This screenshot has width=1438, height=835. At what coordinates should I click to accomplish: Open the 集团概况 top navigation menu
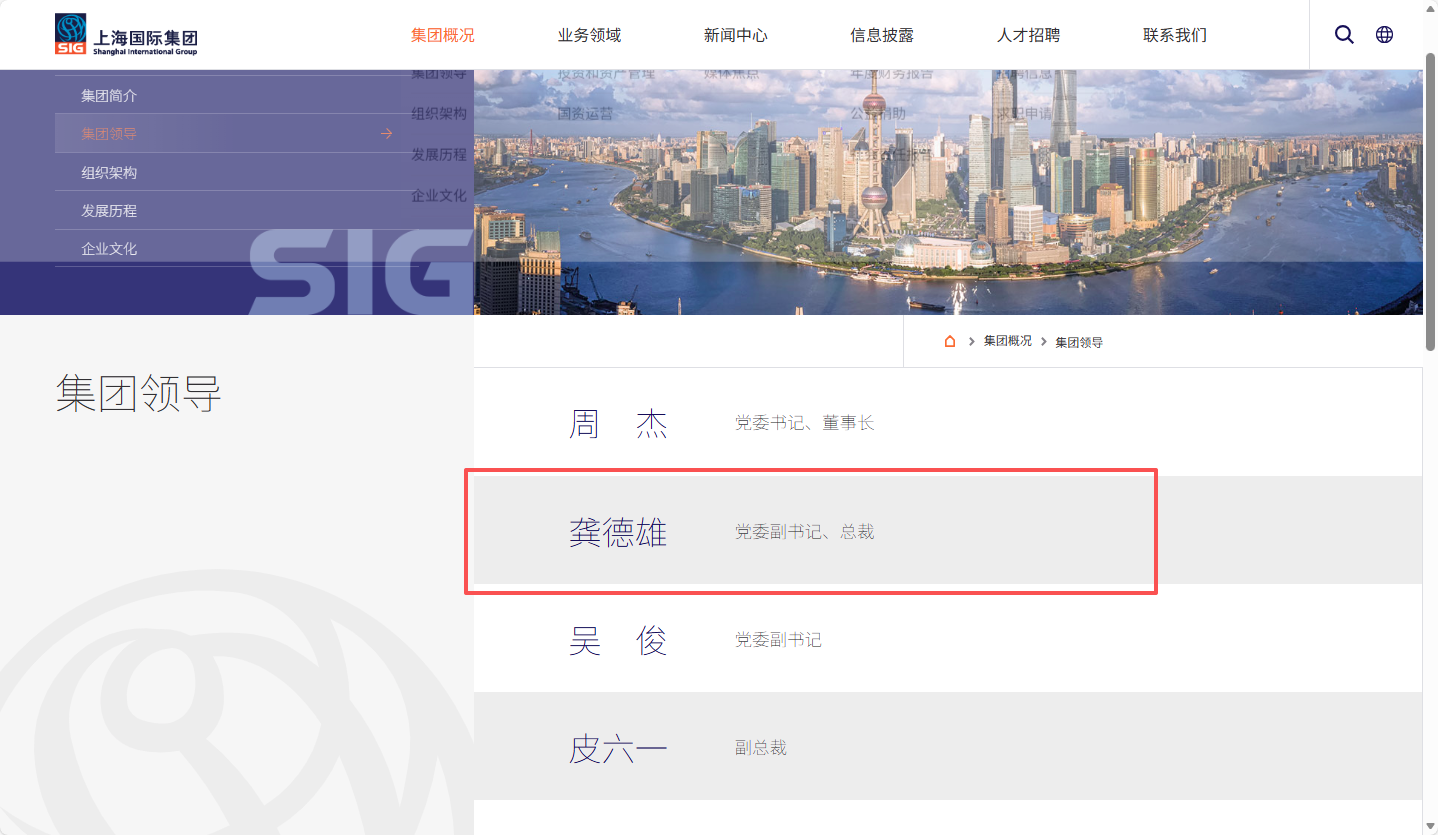[442, 35]
